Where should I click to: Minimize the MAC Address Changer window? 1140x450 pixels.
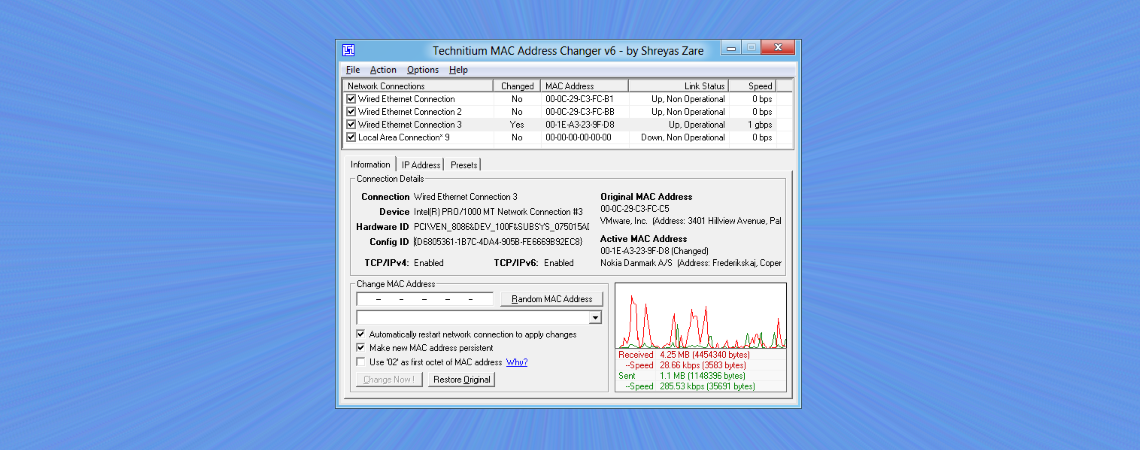tap(731, 49)
